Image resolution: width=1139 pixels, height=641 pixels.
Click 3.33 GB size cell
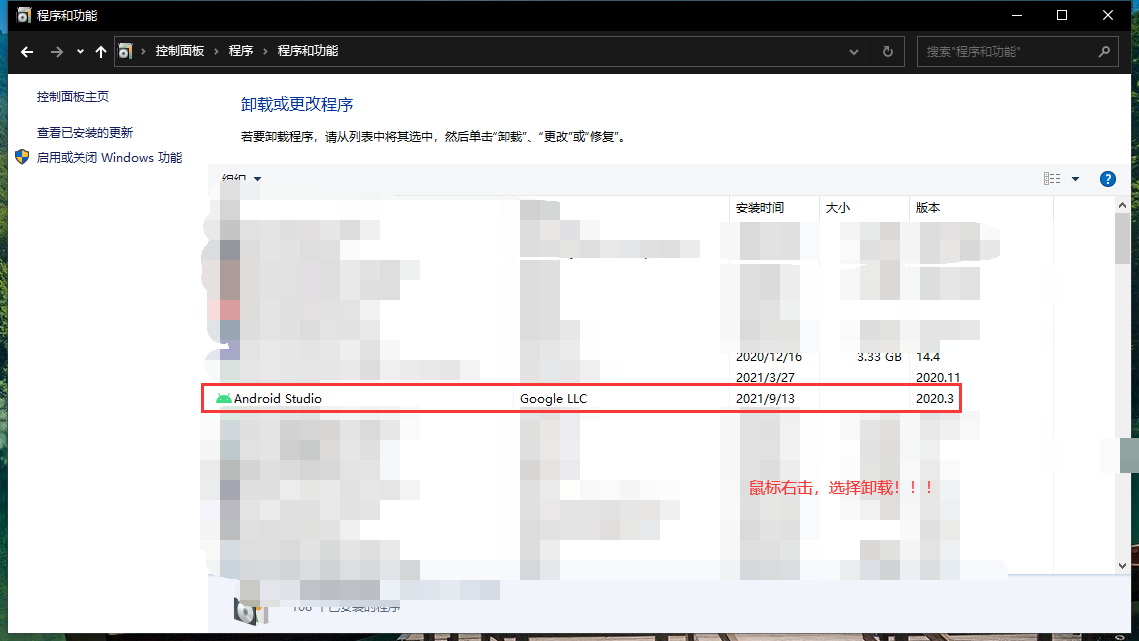pos(879,357)
